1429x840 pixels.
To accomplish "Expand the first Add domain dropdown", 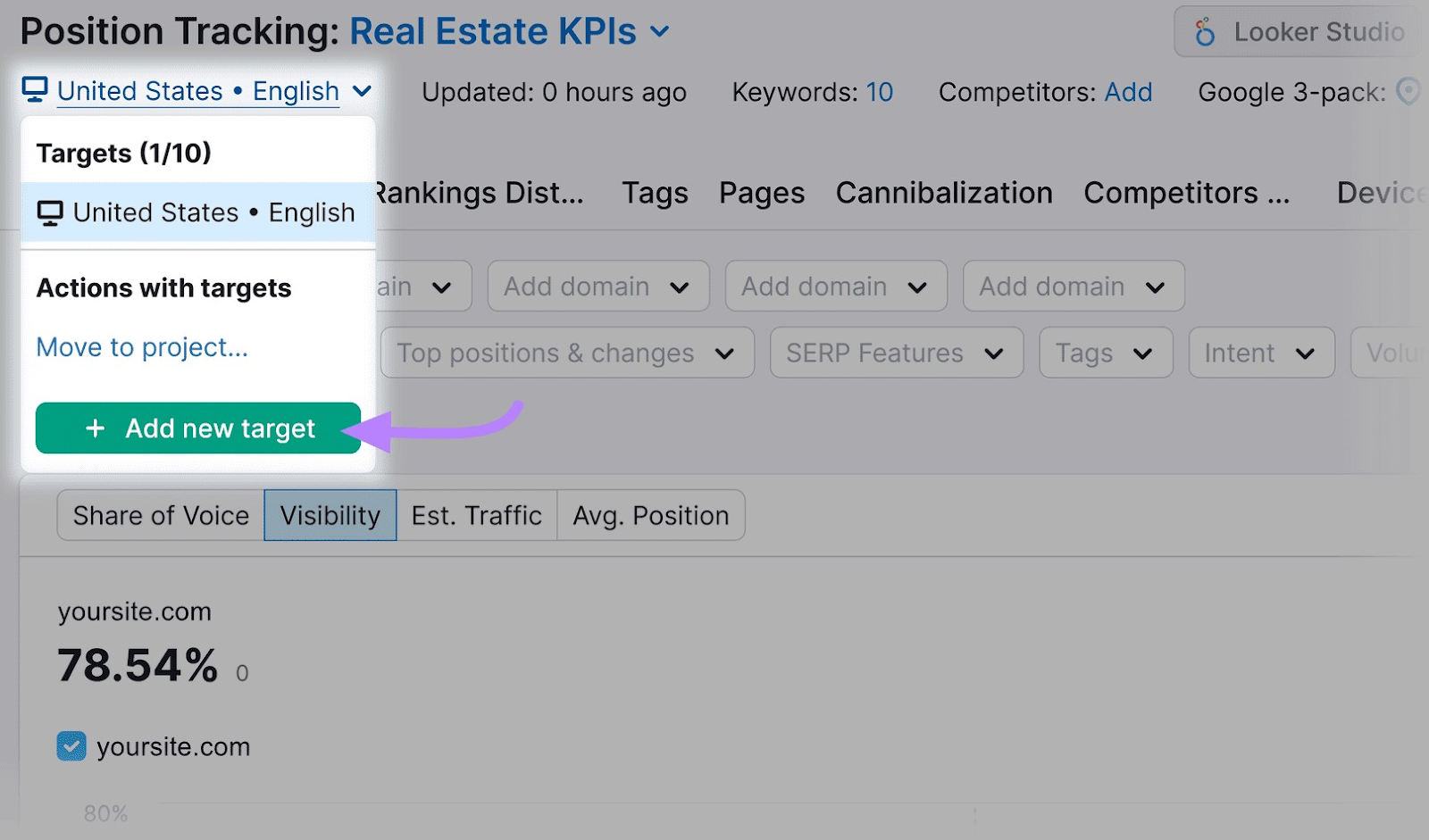I will coord(597,286).
